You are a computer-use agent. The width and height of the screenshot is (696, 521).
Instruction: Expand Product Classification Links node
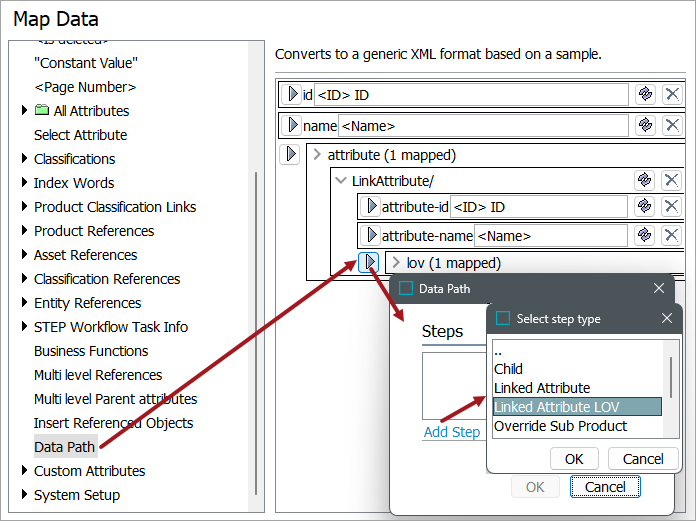tap(24, 206)
